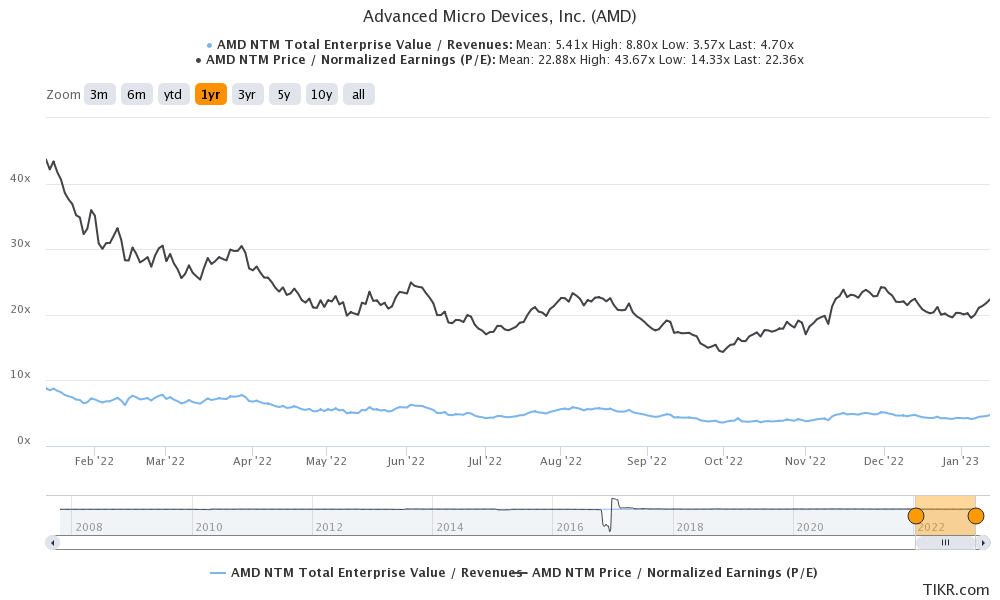Toggle the Price / Normalized Earnings legend series
Viewport: 1000px width, 600px height.
tap(666, 573)
